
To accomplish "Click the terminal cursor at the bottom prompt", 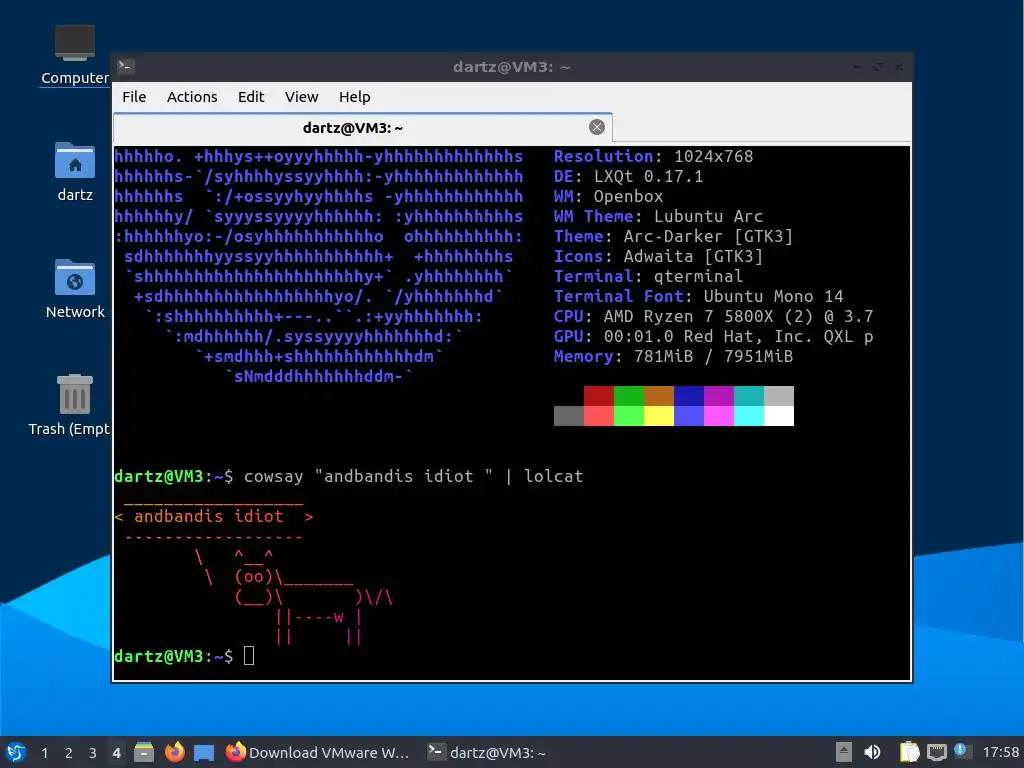I will [x=249, y=655].
